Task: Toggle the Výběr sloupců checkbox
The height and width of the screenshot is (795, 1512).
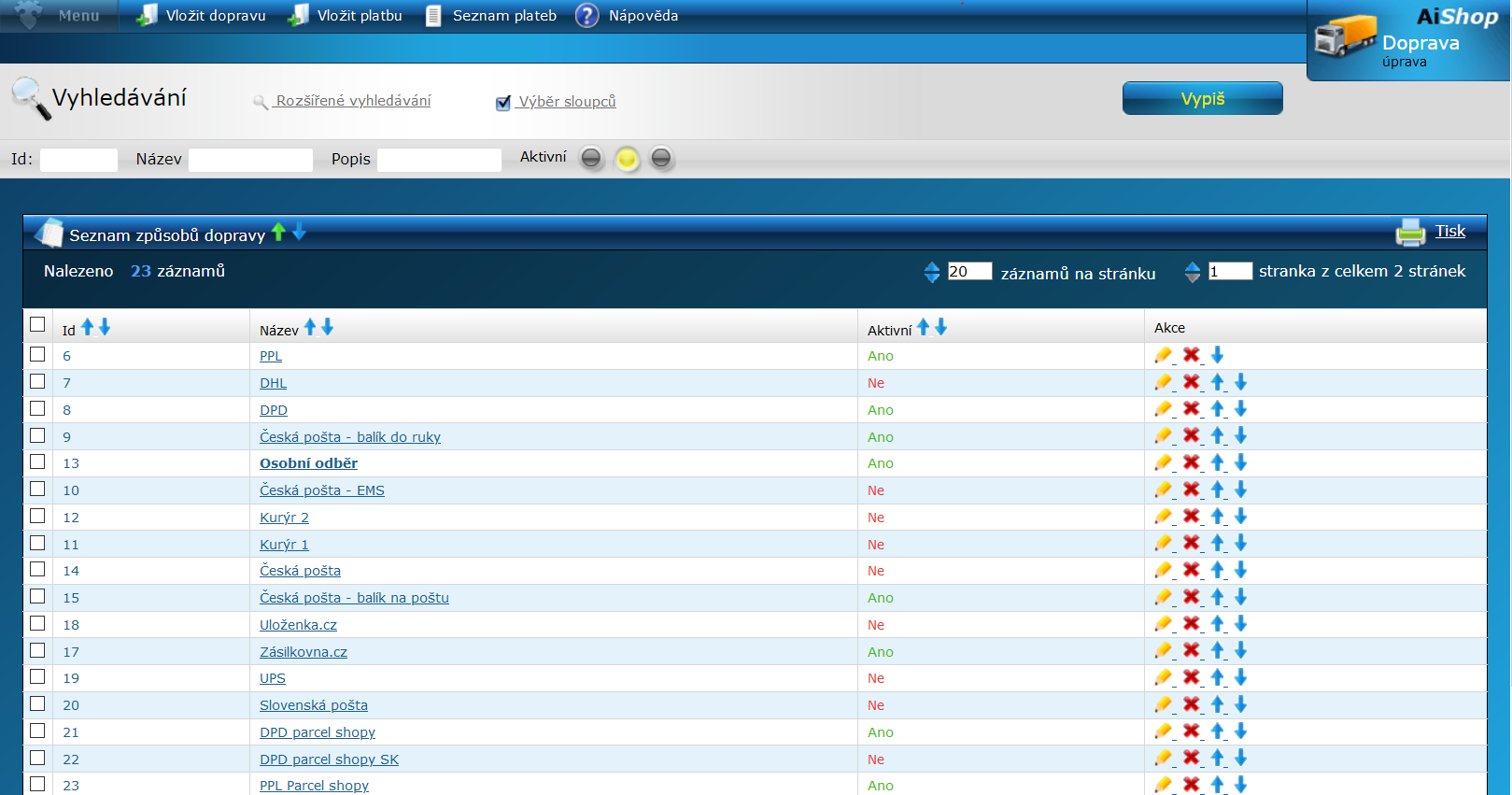Action: (503, 103)
